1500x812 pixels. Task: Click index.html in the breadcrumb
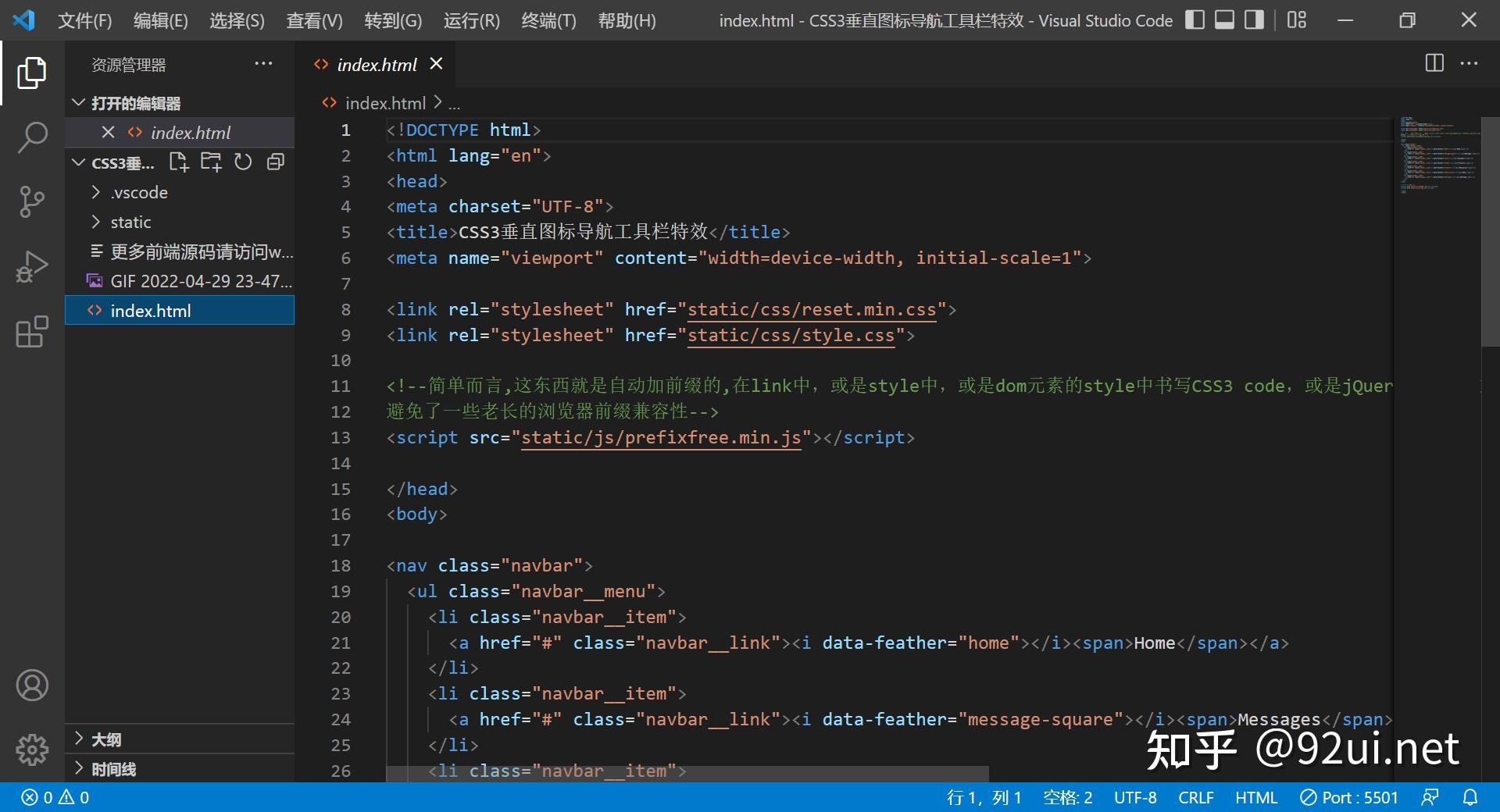385,103
